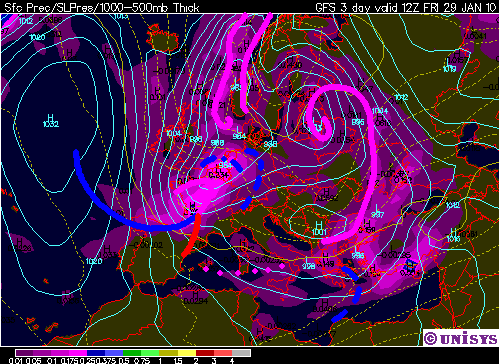Click the GFS 3 day valid date text
The height and width of the screenshot is (364, 499).
(406, 7)
